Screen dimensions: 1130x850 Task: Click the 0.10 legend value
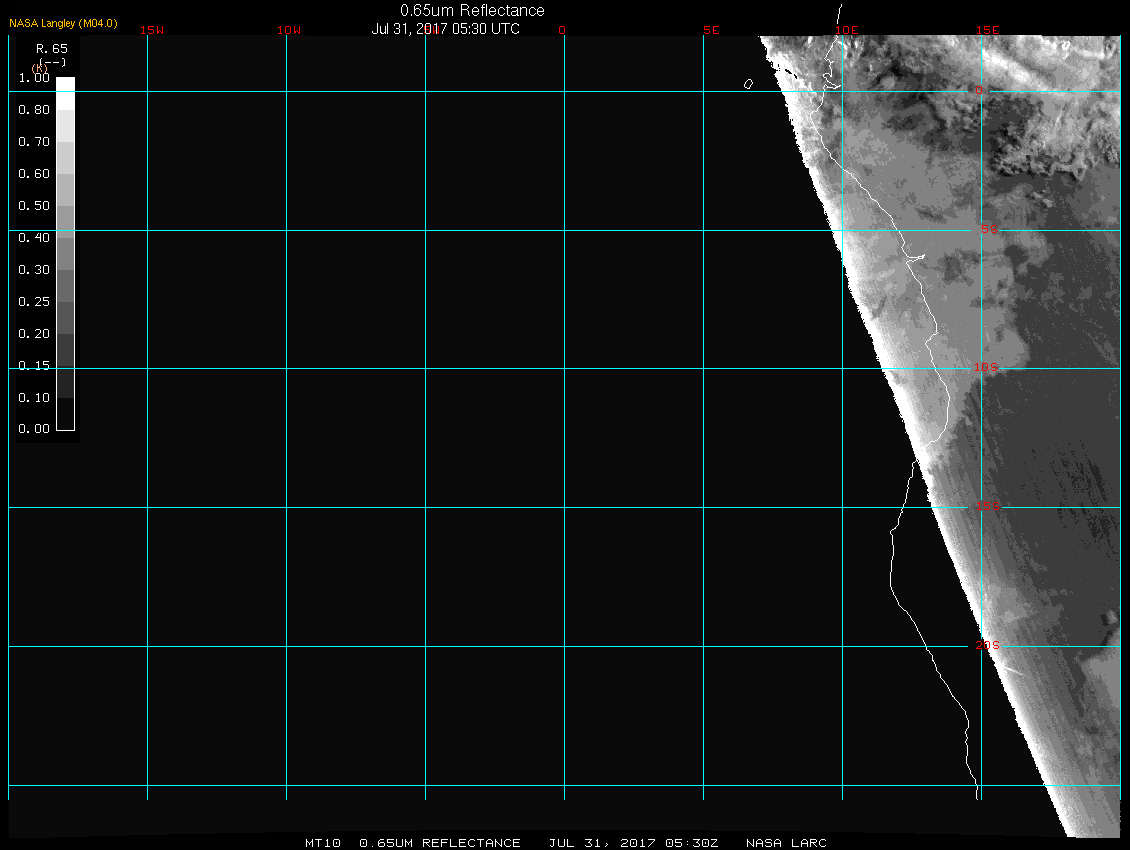tap(34, 397)
